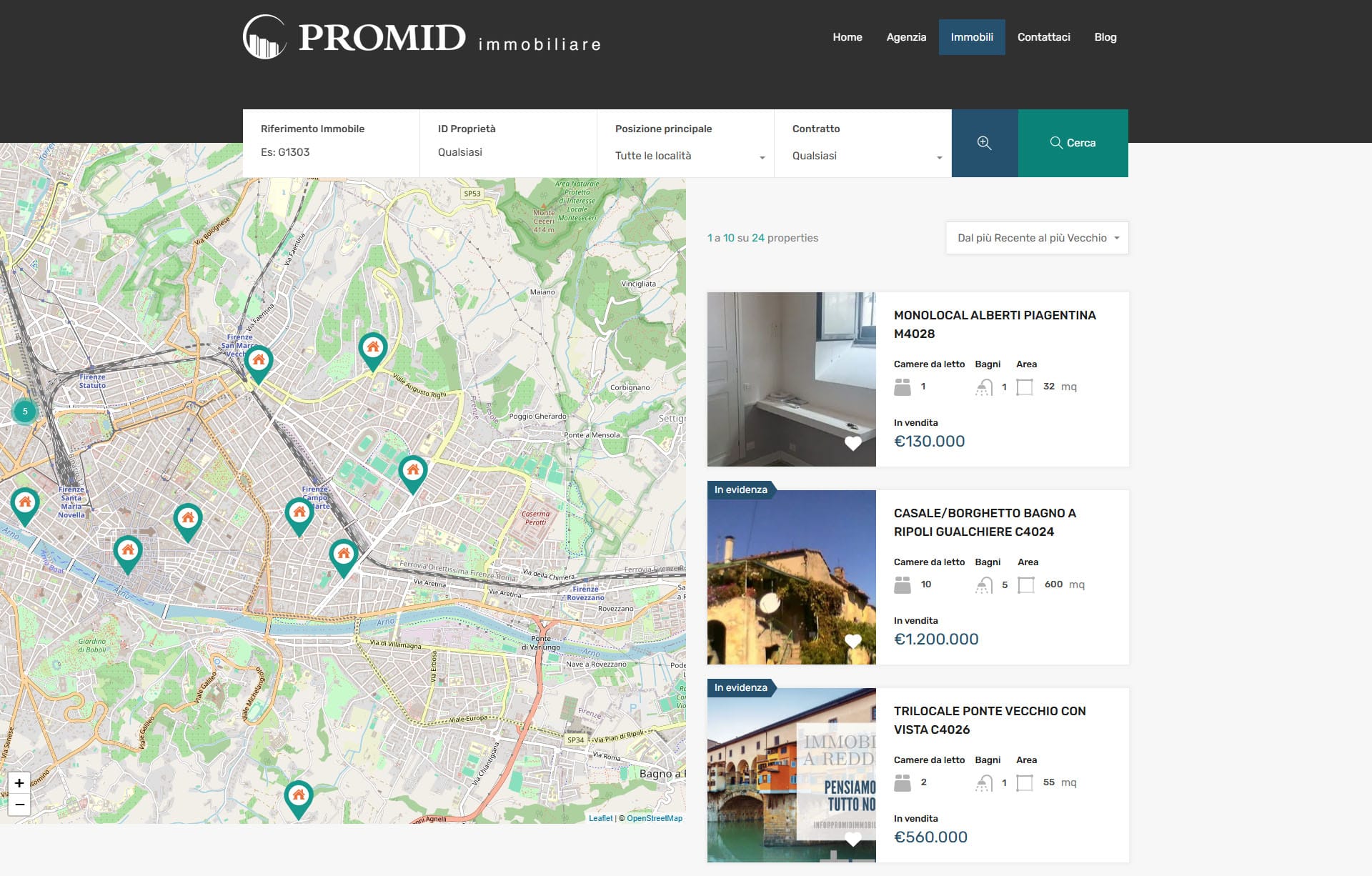Image resolution: width=1372 pixels, height=876 pixels.
Task: Zoom out the map with minus button
Action: tap(19, 805)
